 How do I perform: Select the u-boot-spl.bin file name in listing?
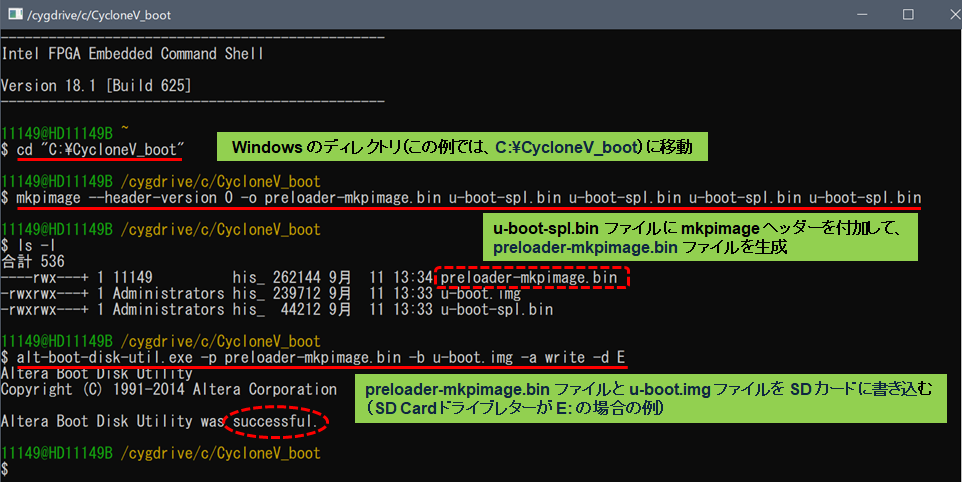pos(497,309)
